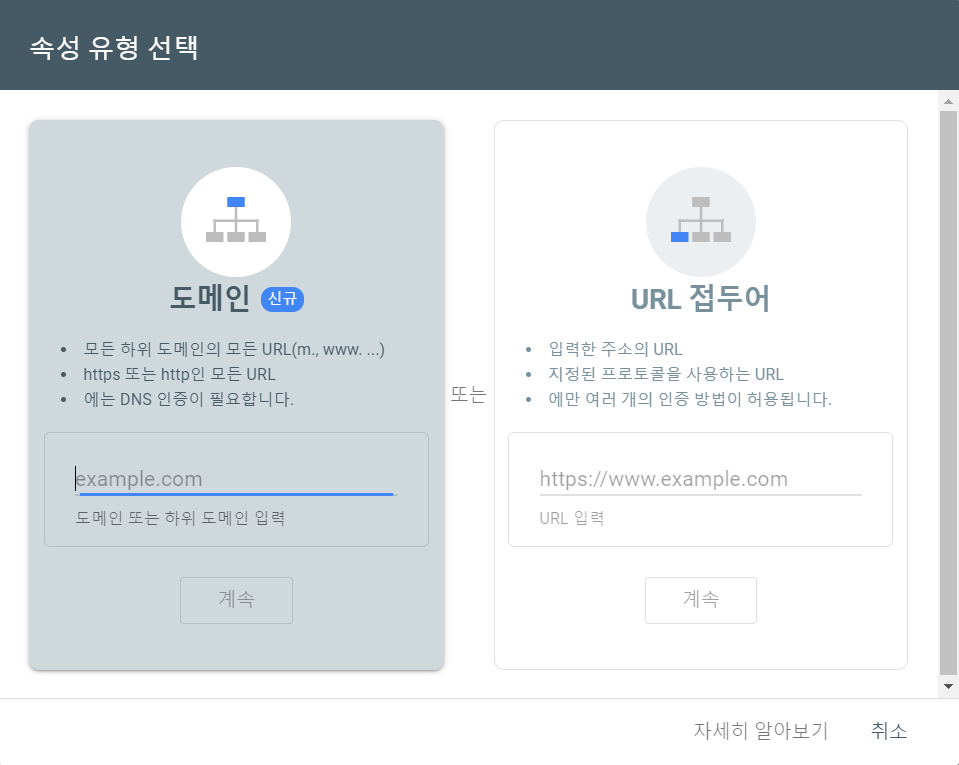Click the text '에만 여러 개의 인증 방법이 허용됩니다.'
Viewport: 959px width, 765px height.
690,399
